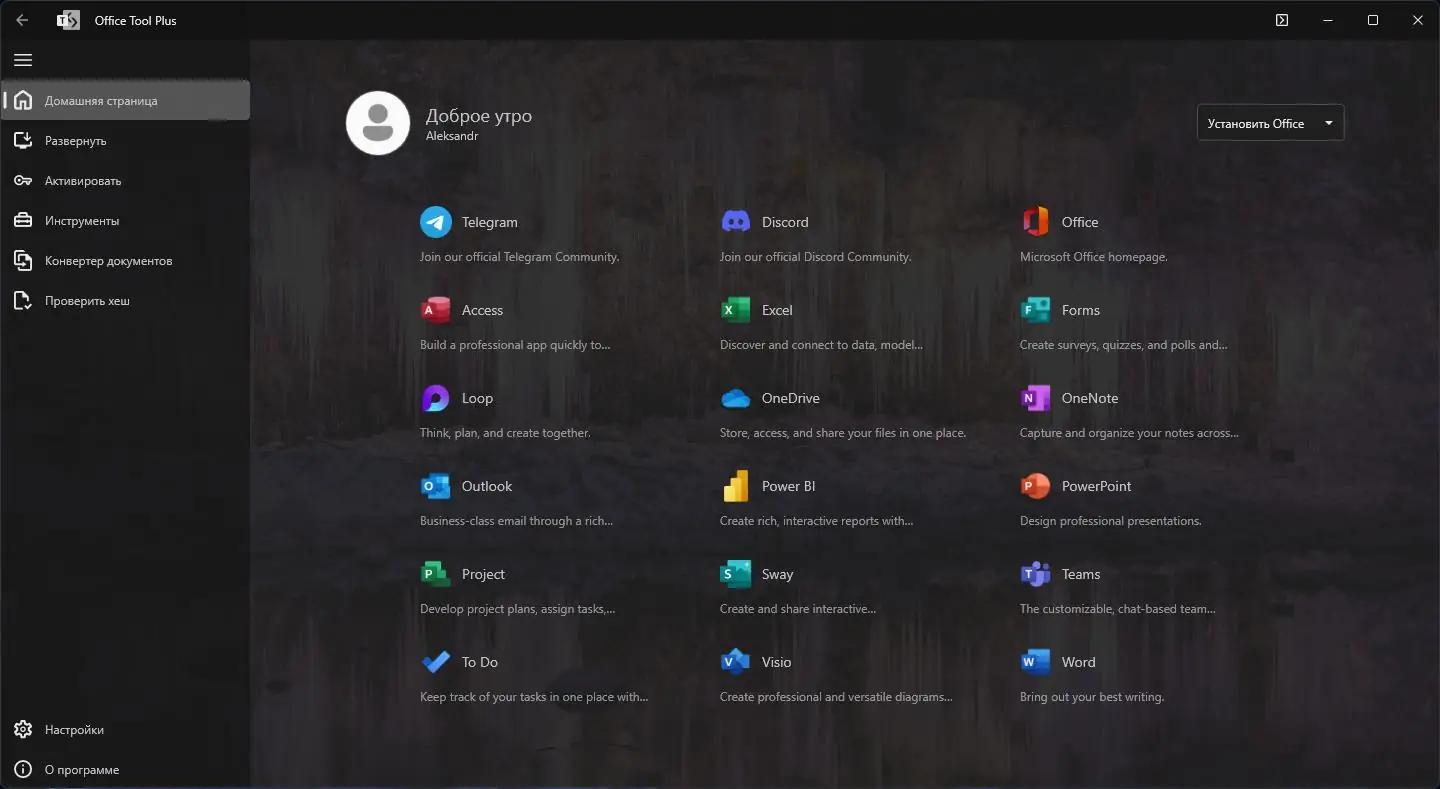Select the Project app icon

[436, 574]
